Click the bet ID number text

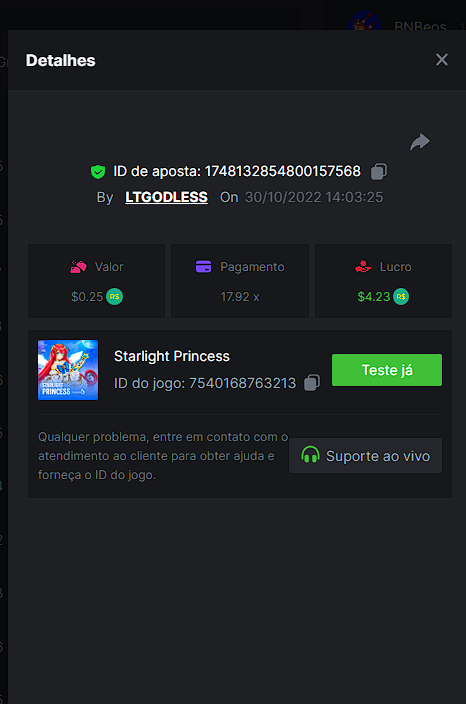(x=283, y=171)
